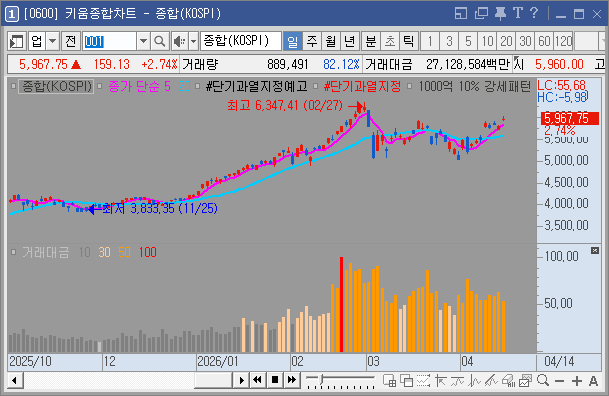The image size is (609, 396).
Task: Select the 120 interval button
Action: coord(563,41)
